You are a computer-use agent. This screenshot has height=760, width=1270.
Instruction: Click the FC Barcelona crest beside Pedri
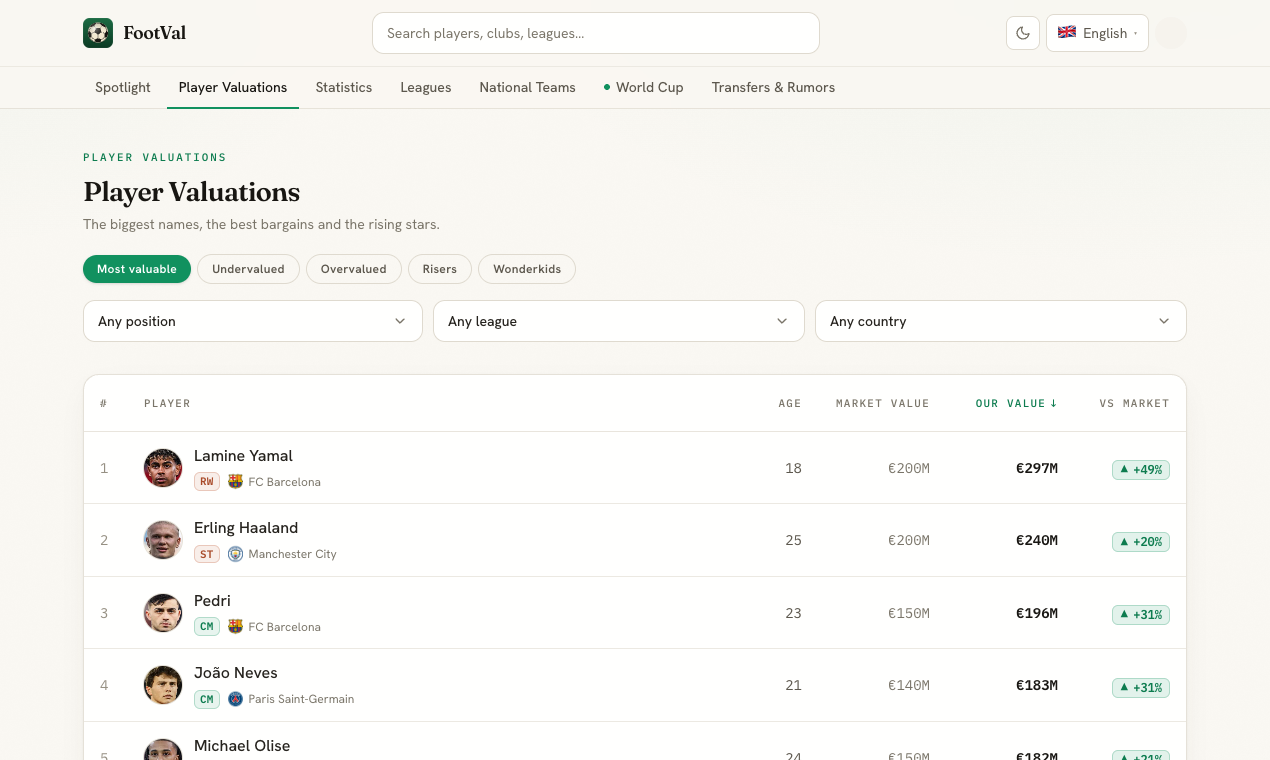(x=235, y=626)
